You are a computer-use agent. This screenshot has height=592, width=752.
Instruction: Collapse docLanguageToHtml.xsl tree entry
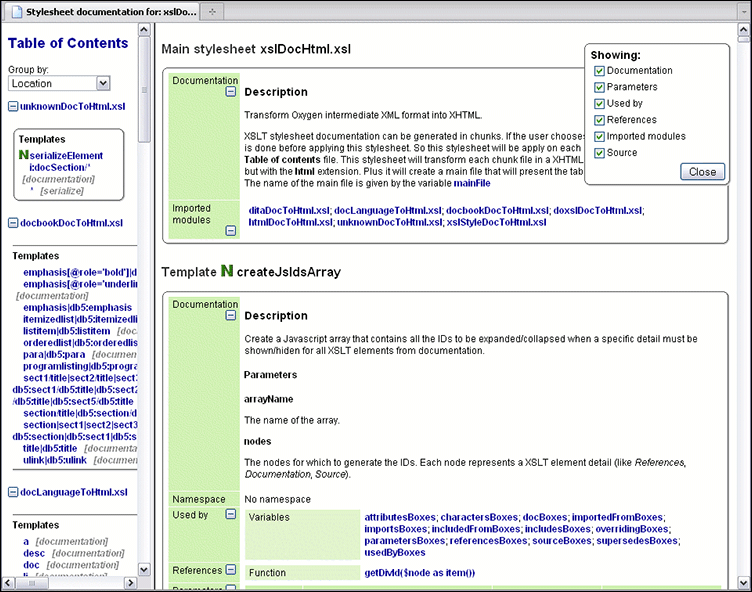[x=13, y=492]
